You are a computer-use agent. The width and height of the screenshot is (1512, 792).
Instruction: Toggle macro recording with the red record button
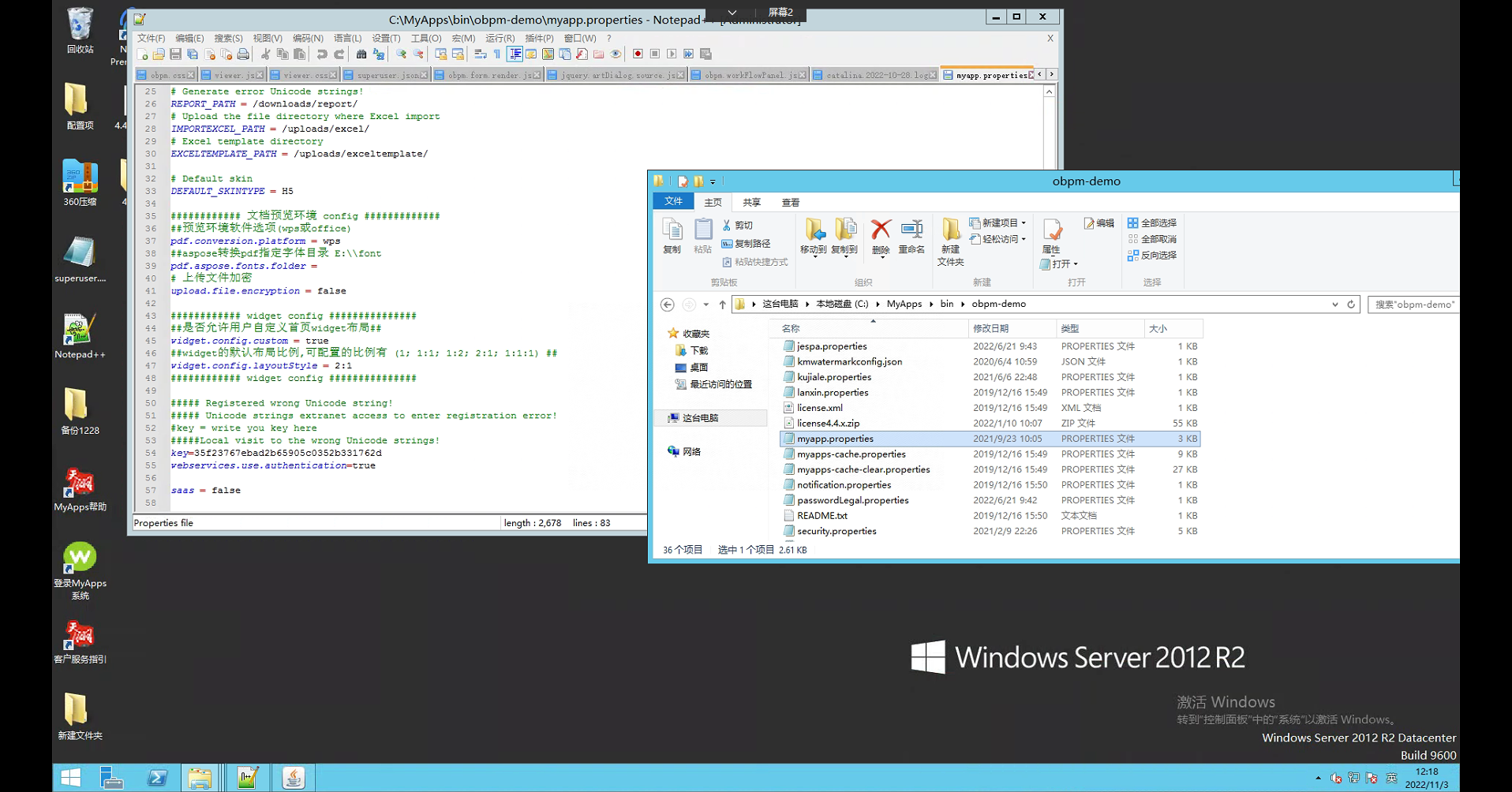point(638,54)
